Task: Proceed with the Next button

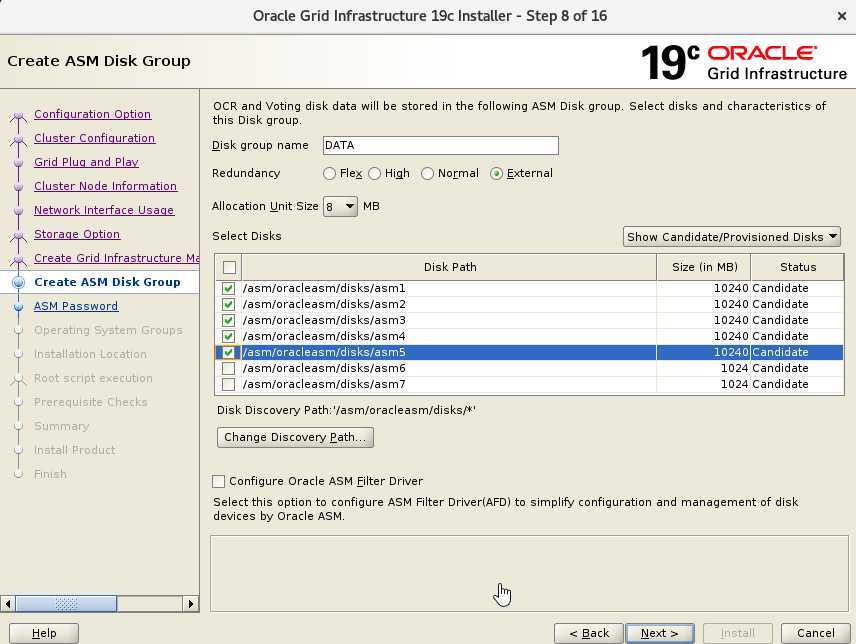Action: (659, 633)
